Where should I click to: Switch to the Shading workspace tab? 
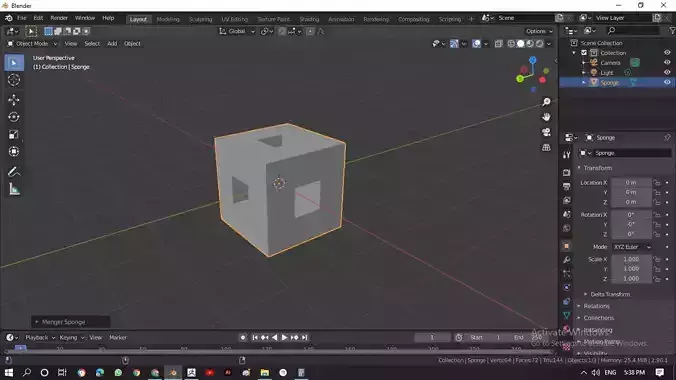[309, 19]
